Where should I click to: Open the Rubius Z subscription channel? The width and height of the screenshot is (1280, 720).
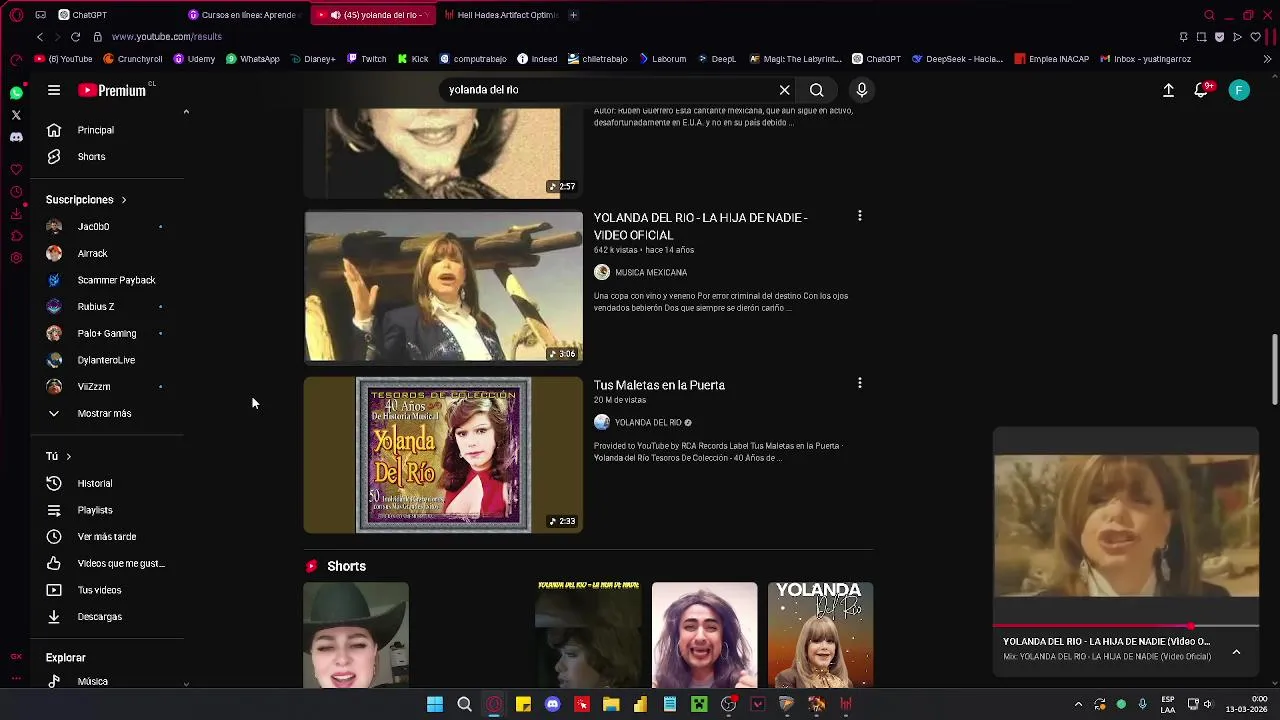tap(108, 307)
